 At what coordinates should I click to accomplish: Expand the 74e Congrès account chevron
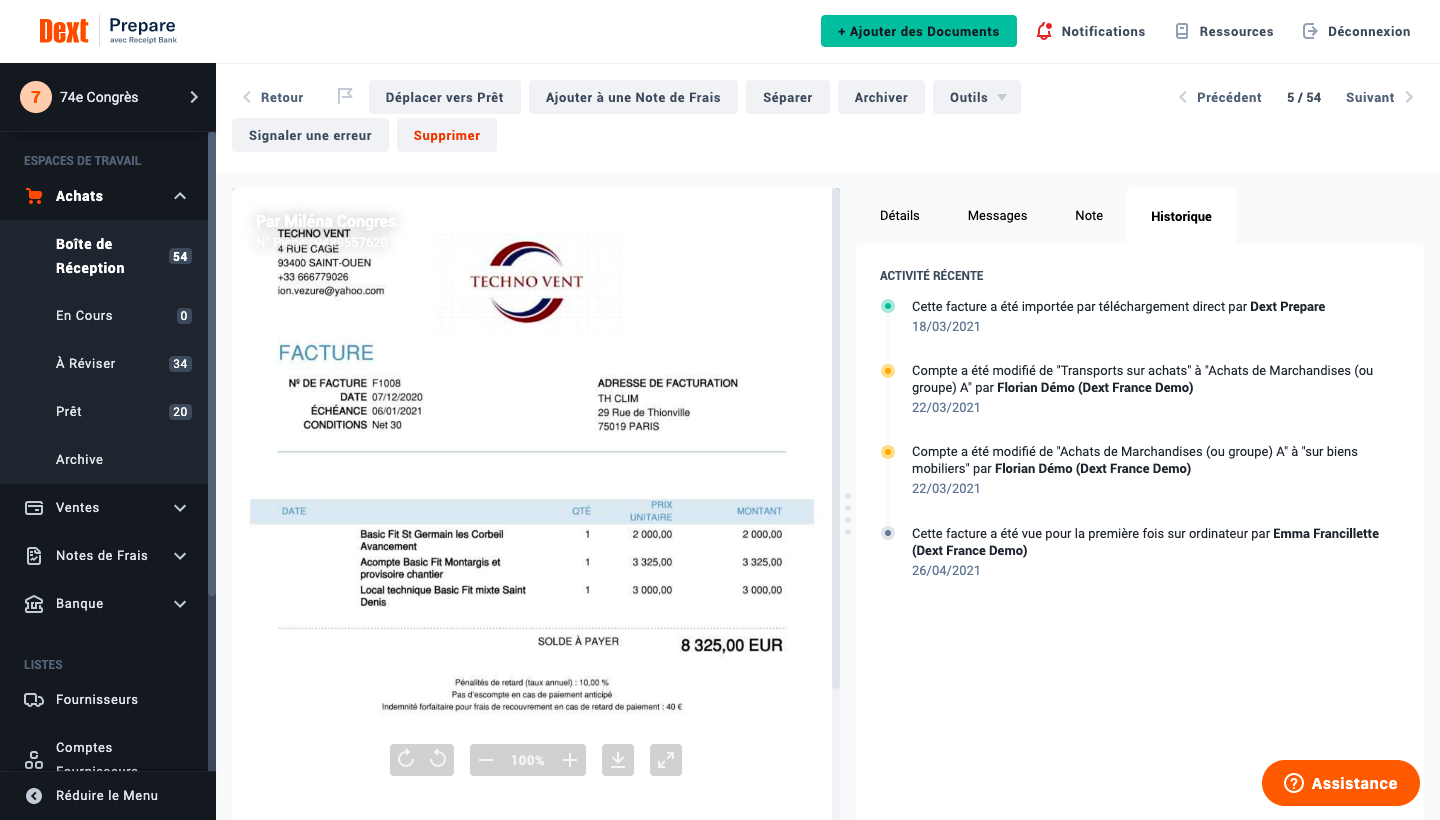(x=194, y=97)
